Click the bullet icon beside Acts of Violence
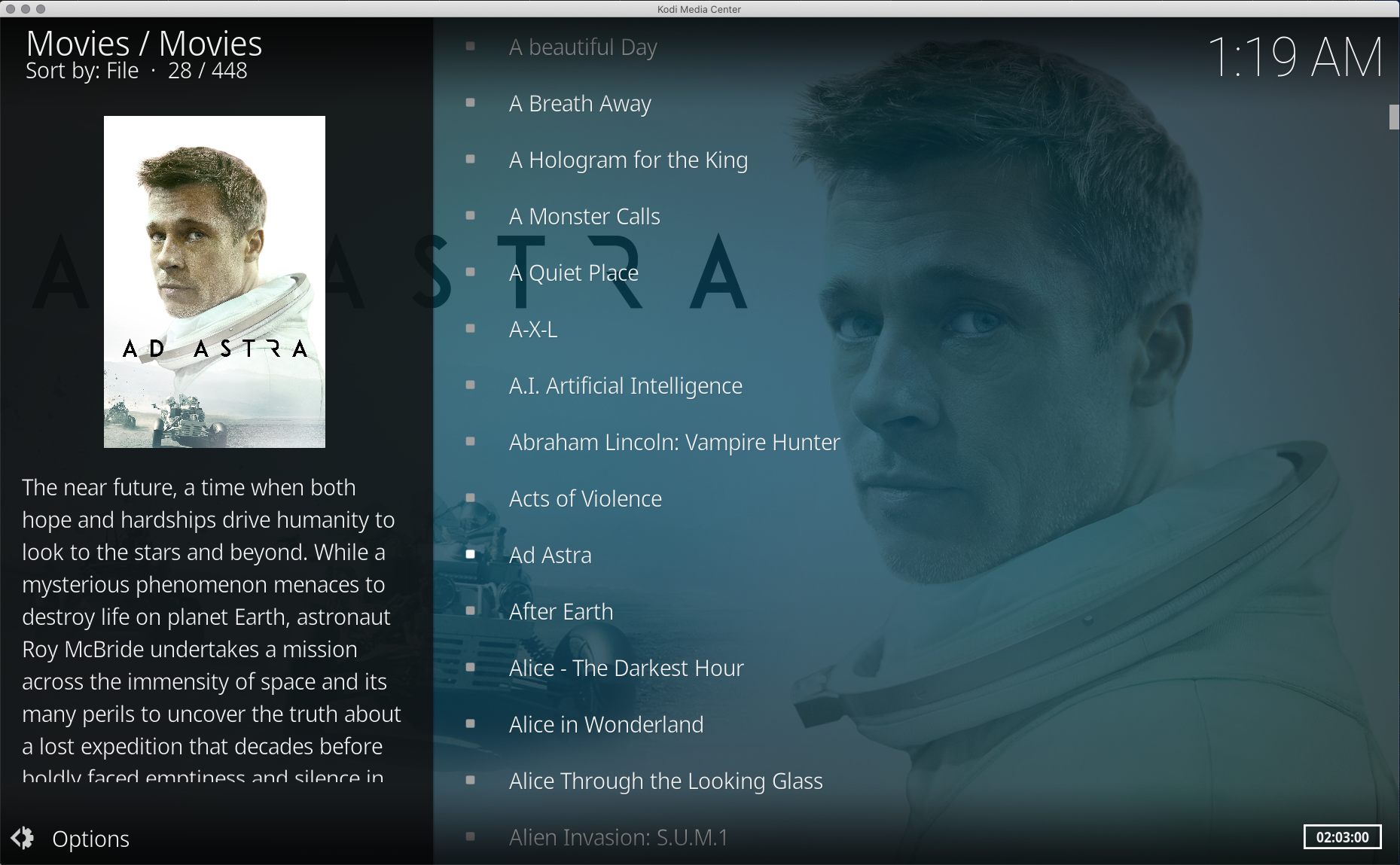The width and height of the screenshot is (1400, 865). coord(471,498)
